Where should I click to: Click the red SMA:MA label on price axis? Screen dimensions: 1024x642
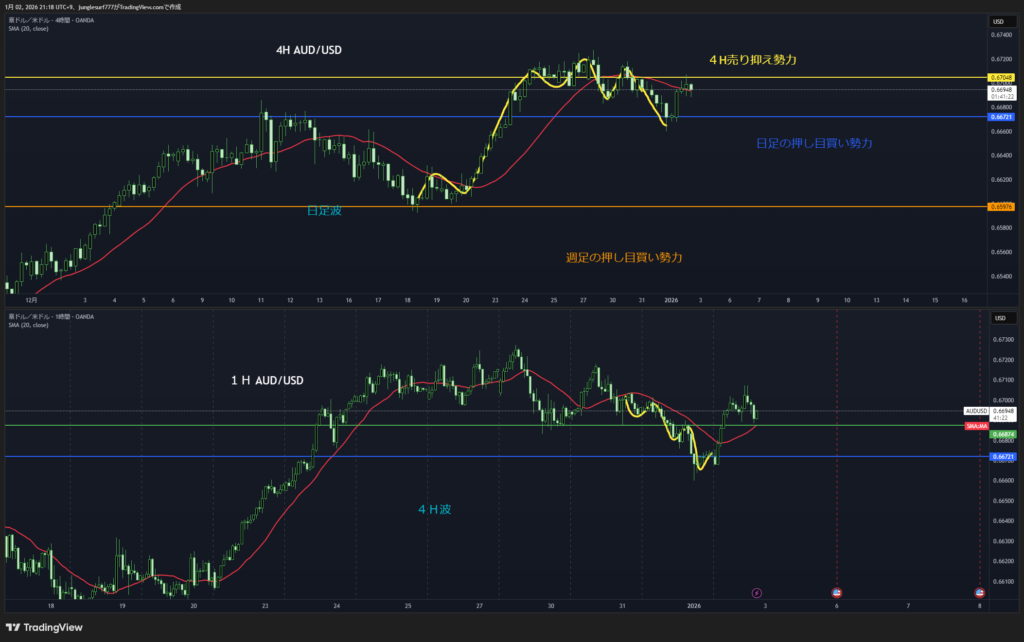[x=975, y=426]
